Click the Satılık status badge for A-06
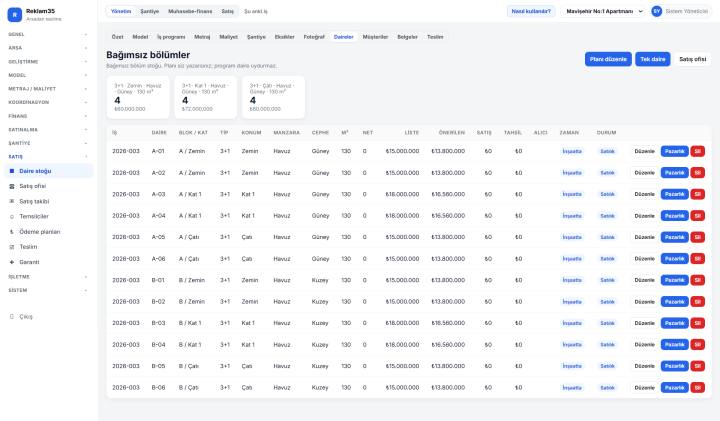720x421 pixels. (x=608, y=259)
